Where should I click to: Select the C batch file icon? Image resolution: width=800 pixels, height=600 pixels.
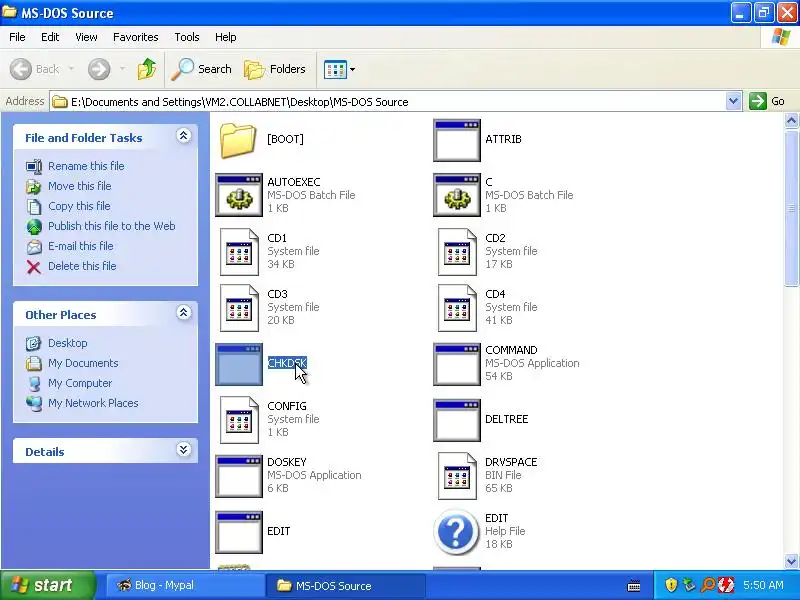click(457, 195)
